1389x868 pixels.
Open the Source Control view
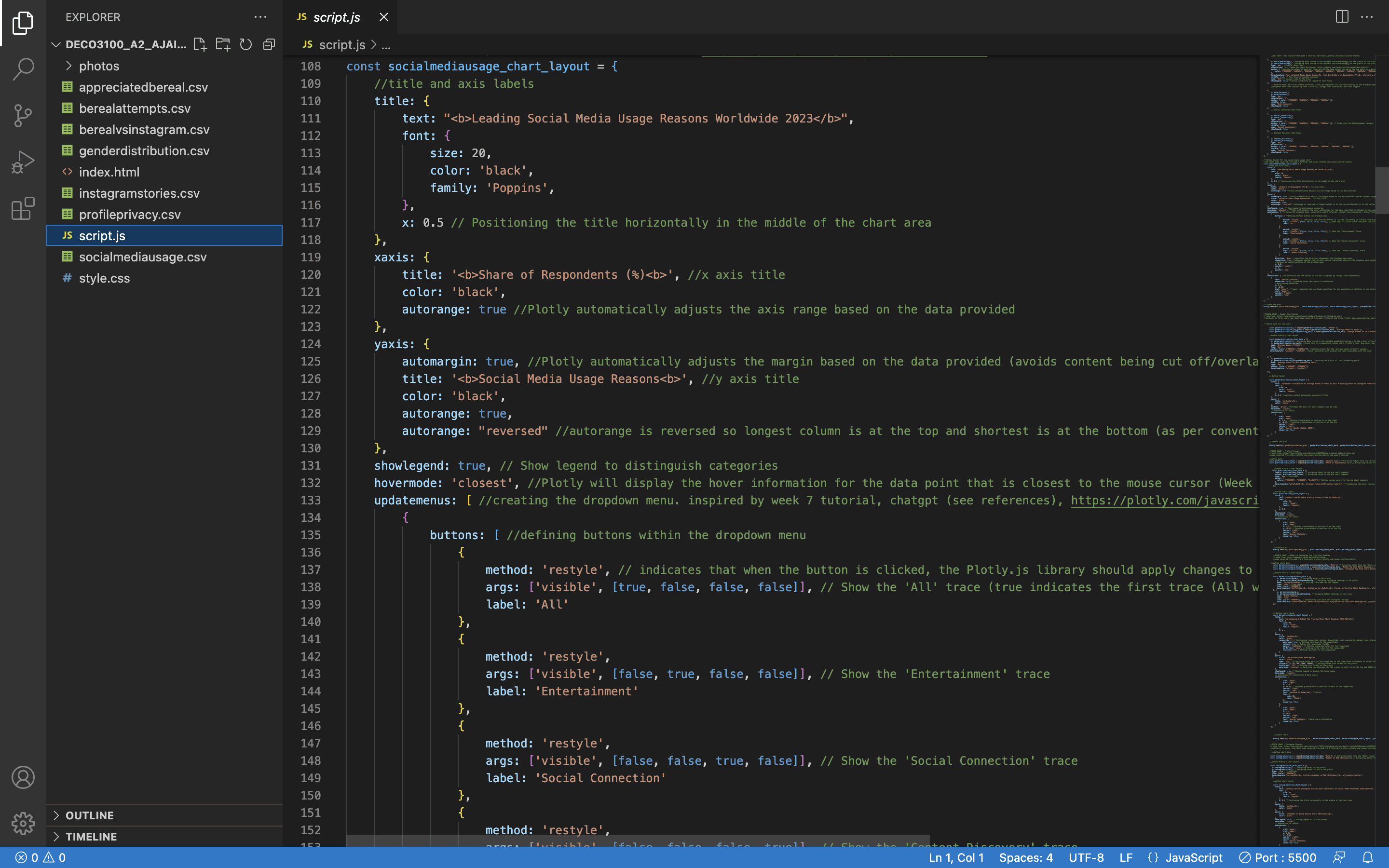tap(23, 115)
